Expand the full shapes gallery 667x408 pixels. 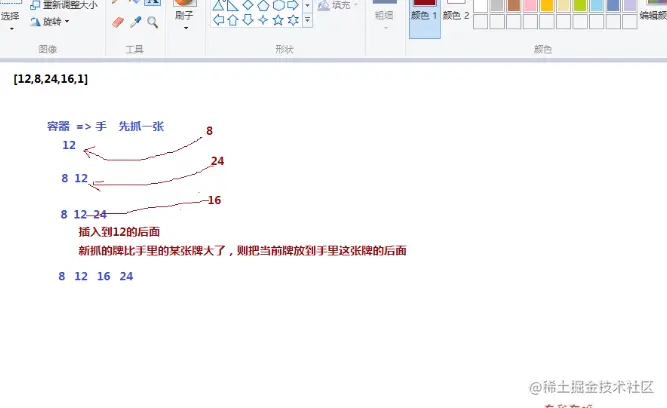(308, 20)
